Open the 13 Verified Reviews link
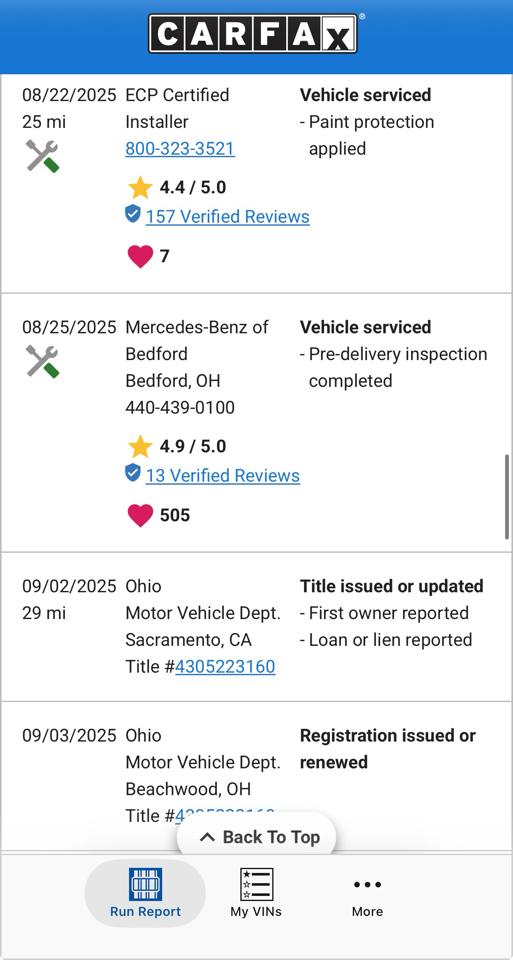Viewport: 513px width, 960px height. coord(223,475)
